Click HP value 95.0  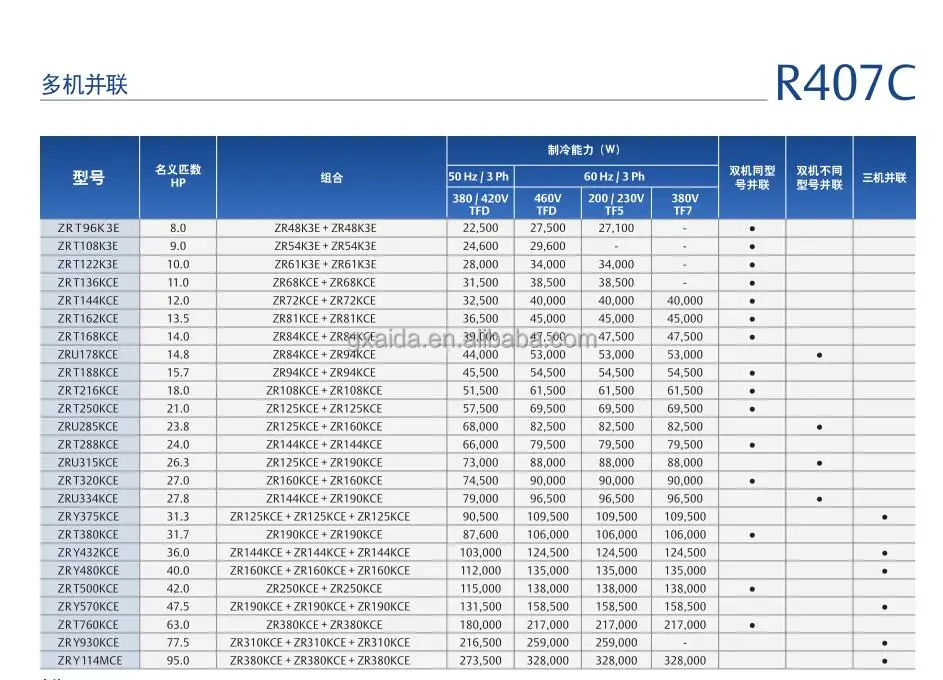tap(178, 661)
